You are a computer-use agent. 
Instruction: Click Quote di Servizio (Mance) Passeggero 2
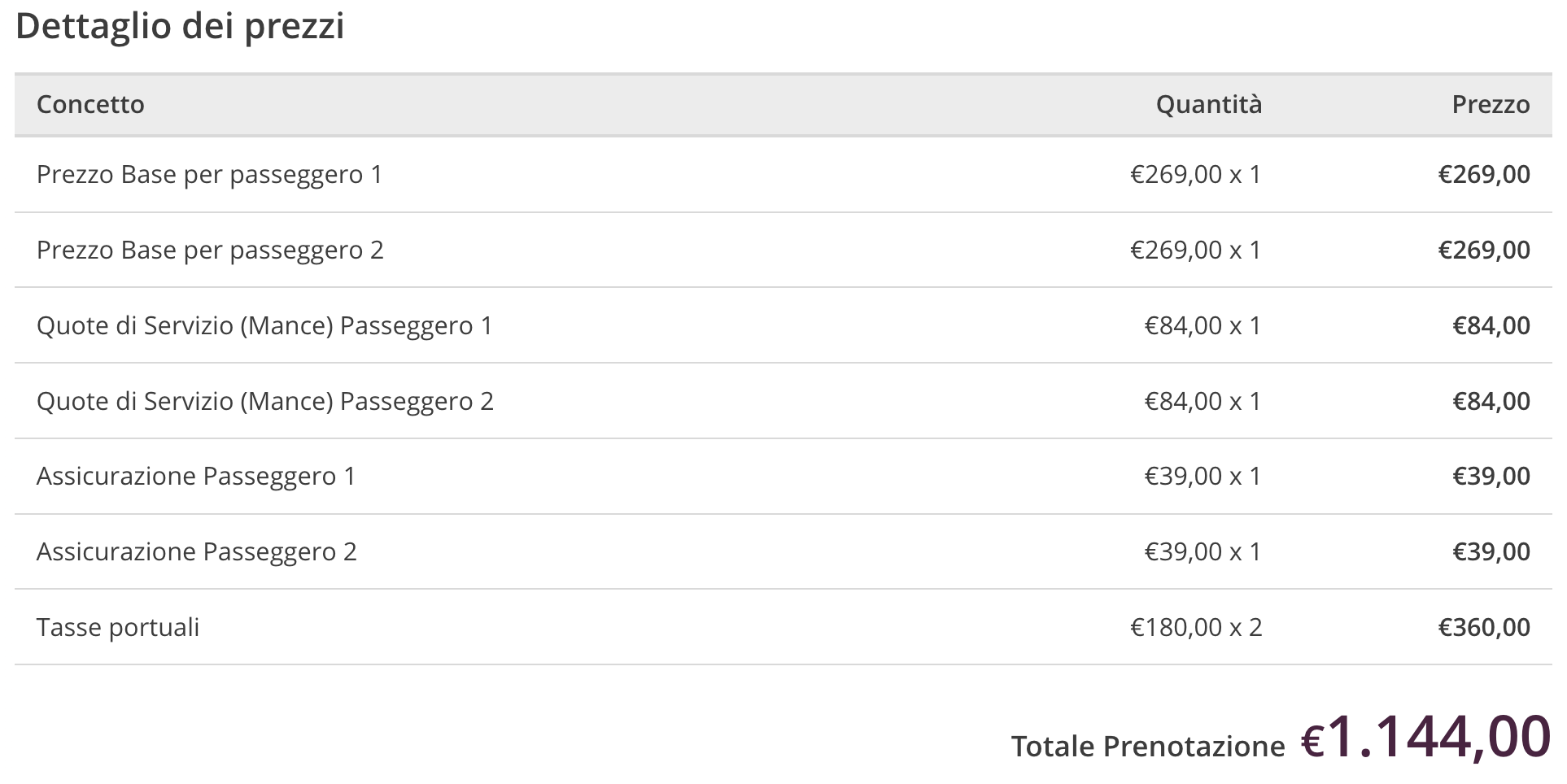coord(264,402)
